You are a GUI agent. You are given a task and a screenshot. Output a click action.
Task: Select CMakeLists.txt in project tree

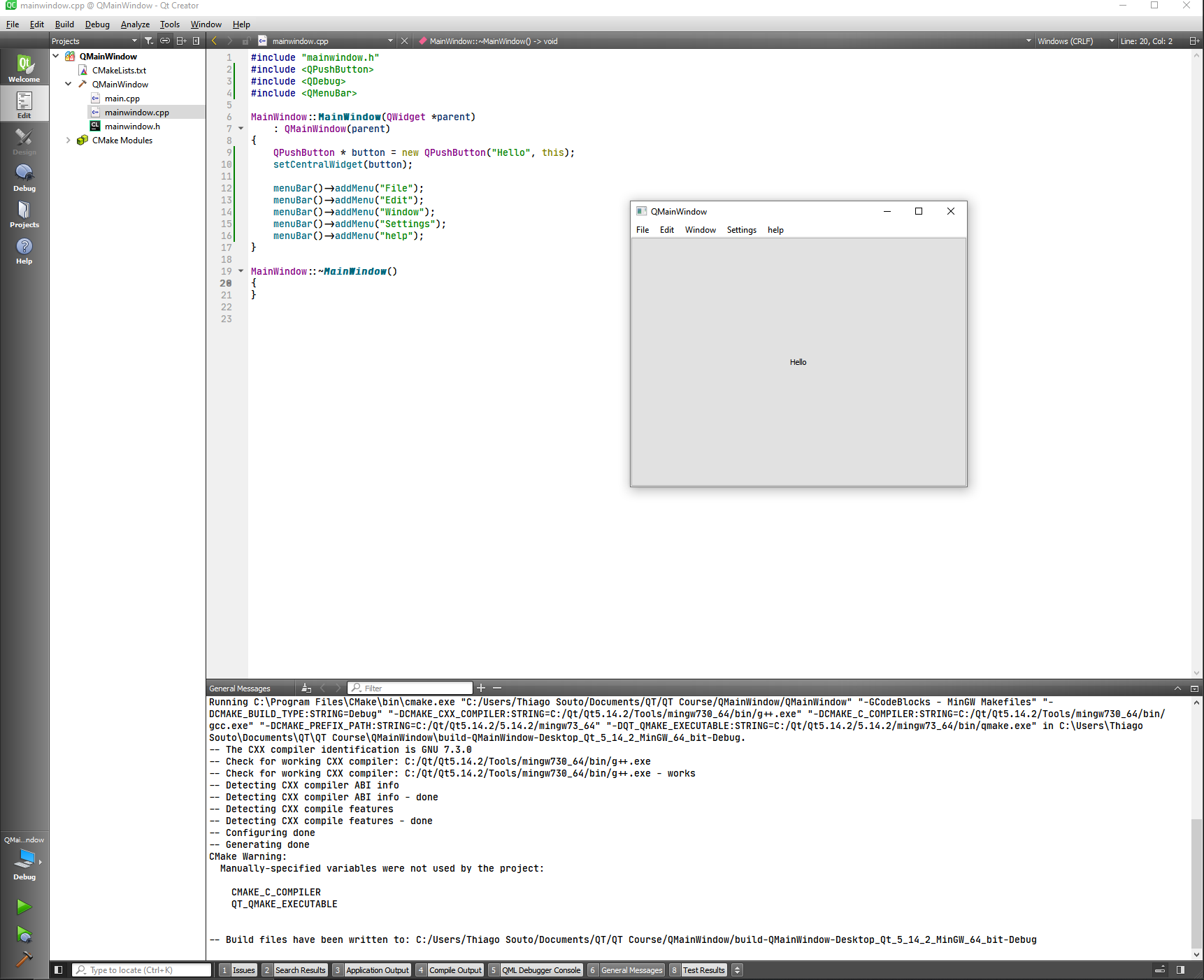point(119,70)
